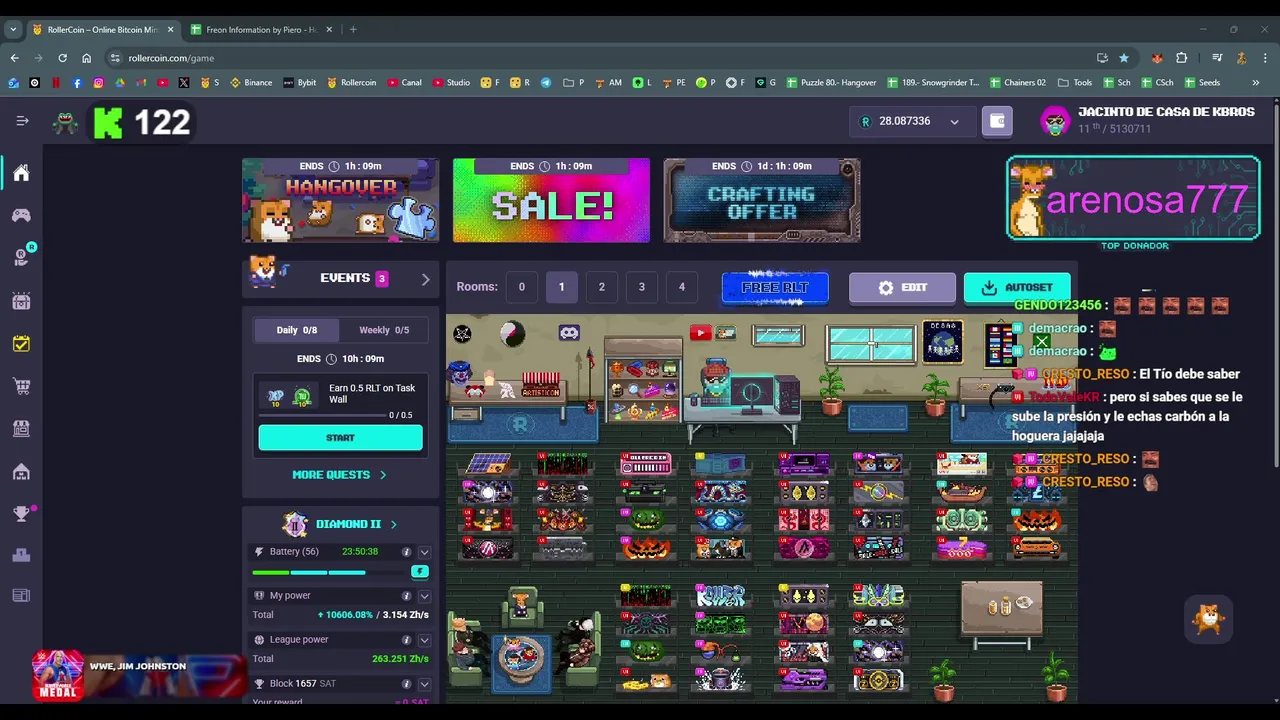Select room 3

(641, 287)
